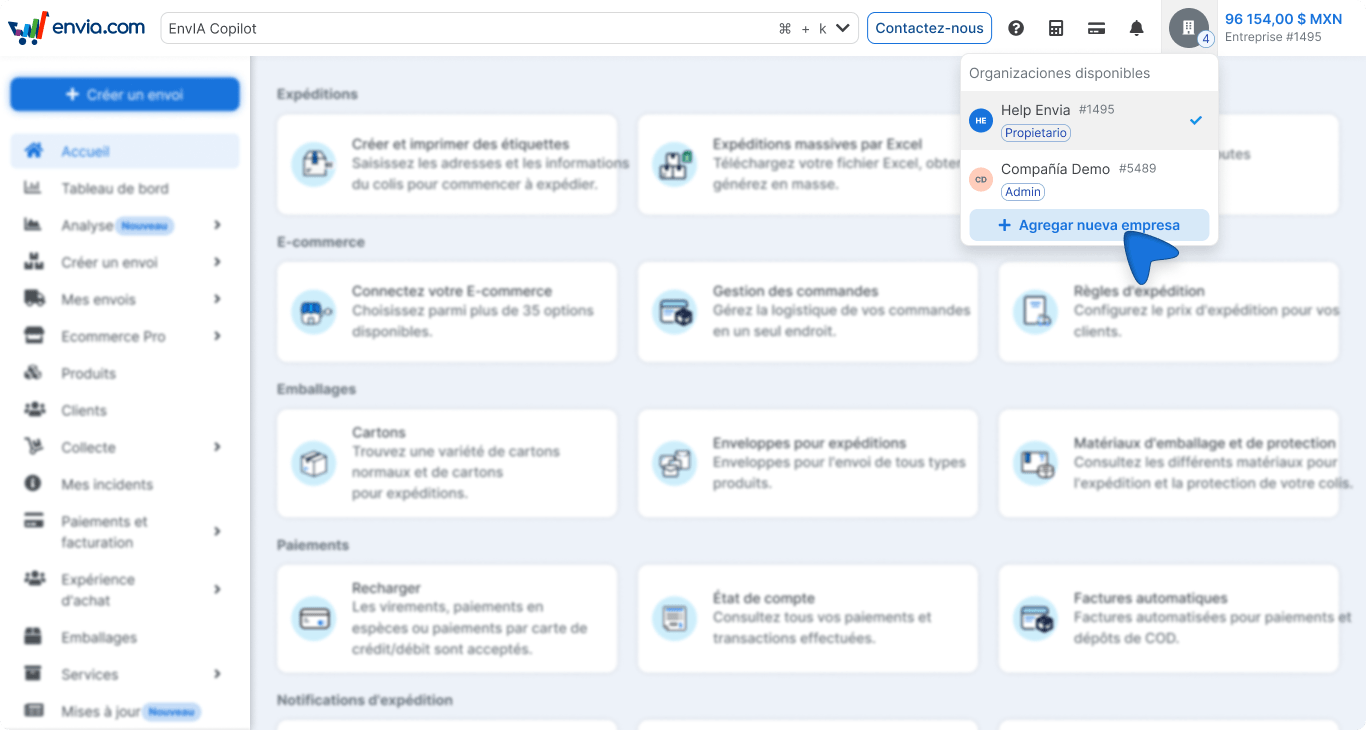The width and height of the screenshot is (1366, 730).
Task: Open notifications bell icon
Action: [1136, 28]
